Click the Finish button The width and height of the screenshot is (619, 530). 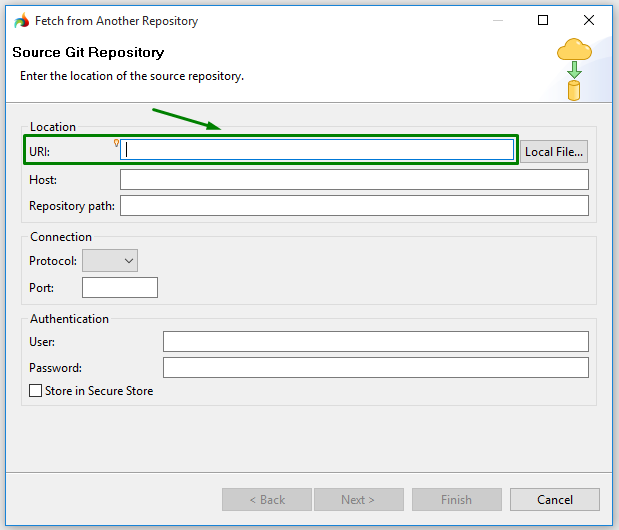[x=456, y=499]
